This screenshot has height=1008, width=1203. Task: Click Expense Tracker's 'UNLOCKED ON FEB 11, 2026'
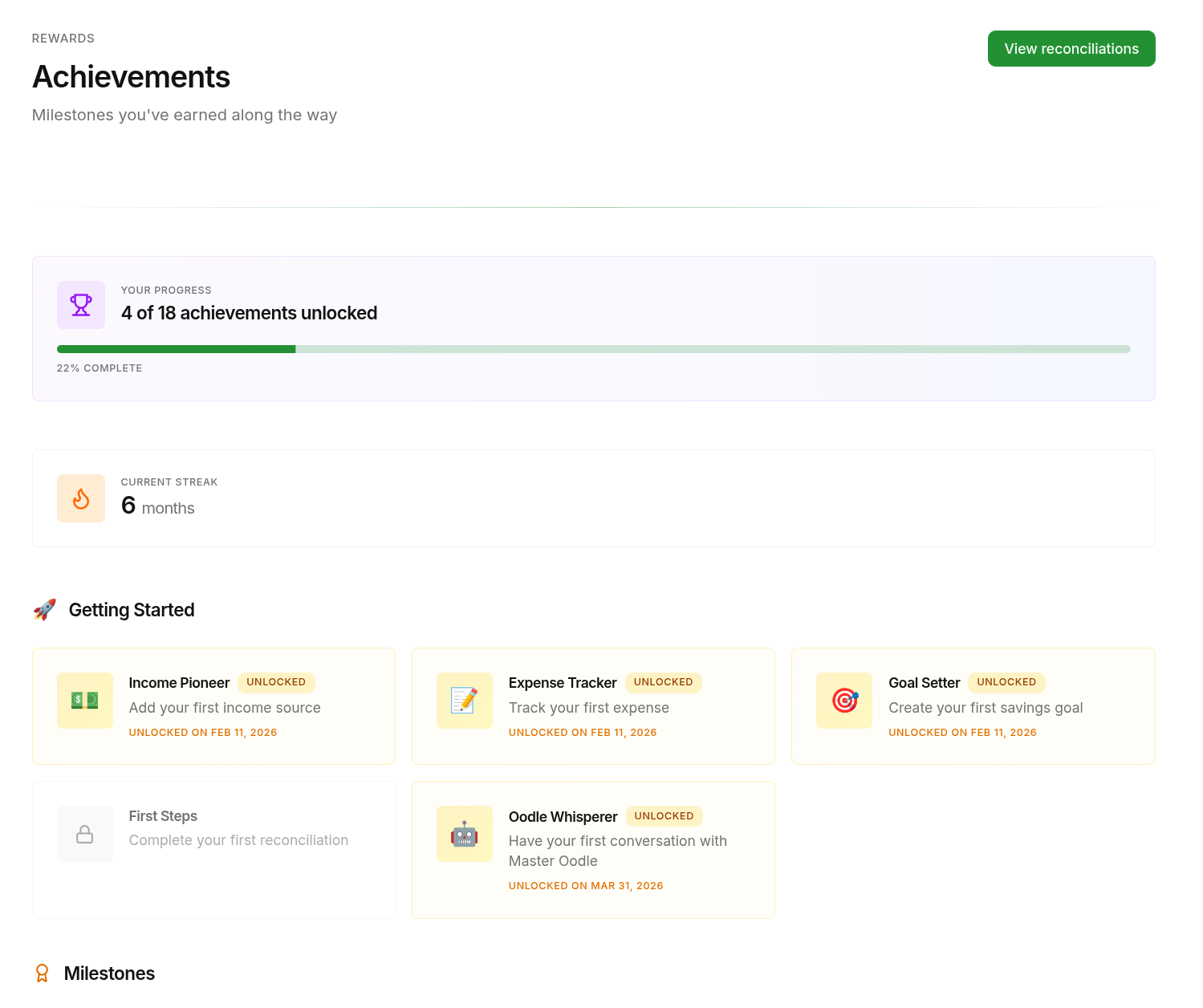pyautogui.click(x=583, y=733)
